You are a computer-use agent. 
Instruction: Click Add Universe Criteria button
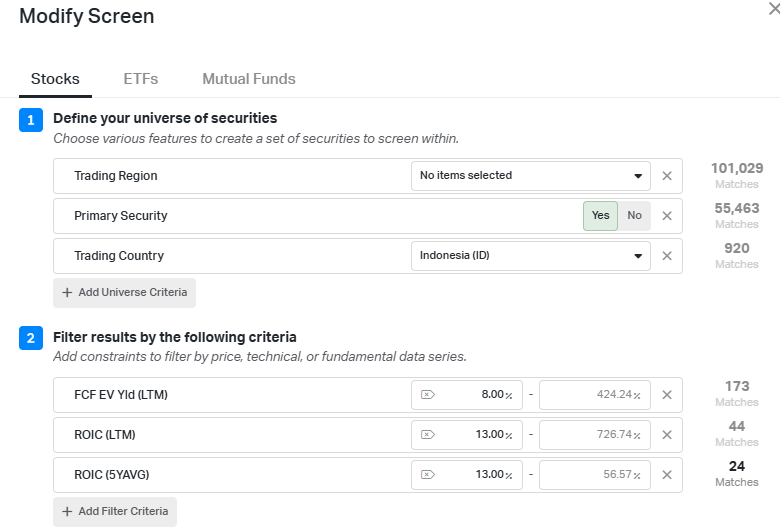coord(124,293)
